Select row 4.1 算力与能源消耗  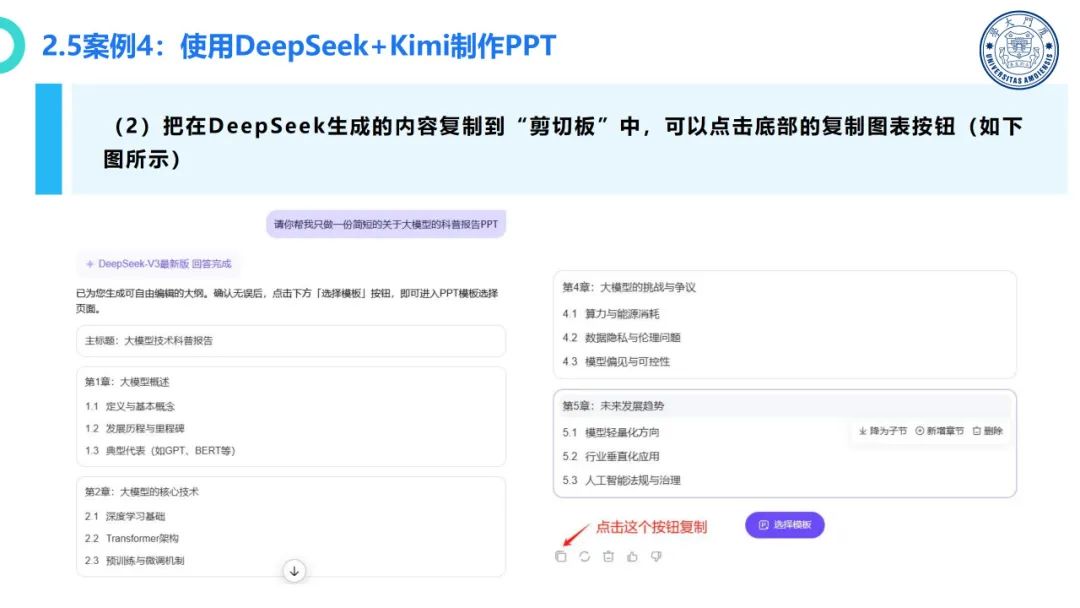coord(610,314)
